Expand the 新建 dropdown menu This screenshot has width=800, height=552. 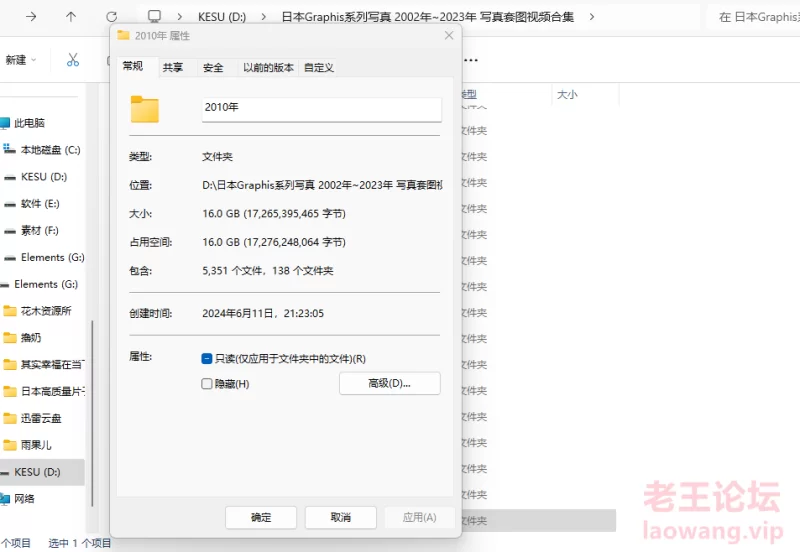click(21, 60)
